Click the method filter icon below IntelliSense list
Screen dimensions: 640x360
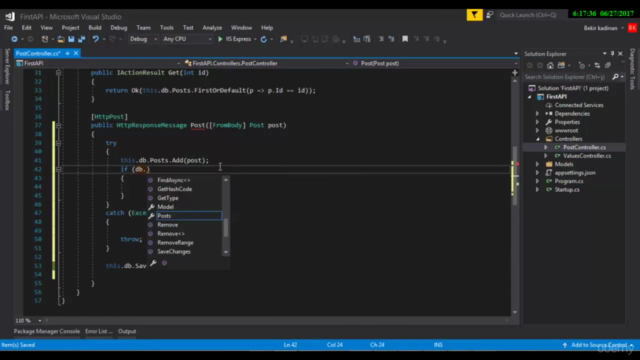click(x=164, y=263)
